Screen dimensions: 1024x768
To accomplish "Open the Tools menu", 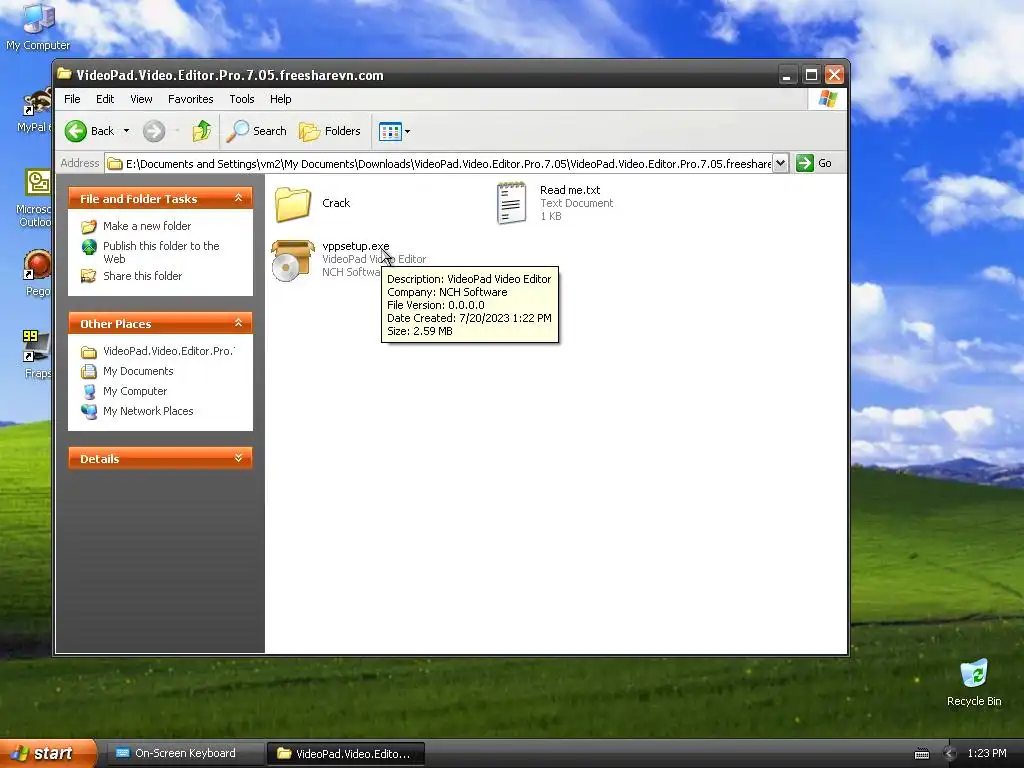I will coord(242,99).
